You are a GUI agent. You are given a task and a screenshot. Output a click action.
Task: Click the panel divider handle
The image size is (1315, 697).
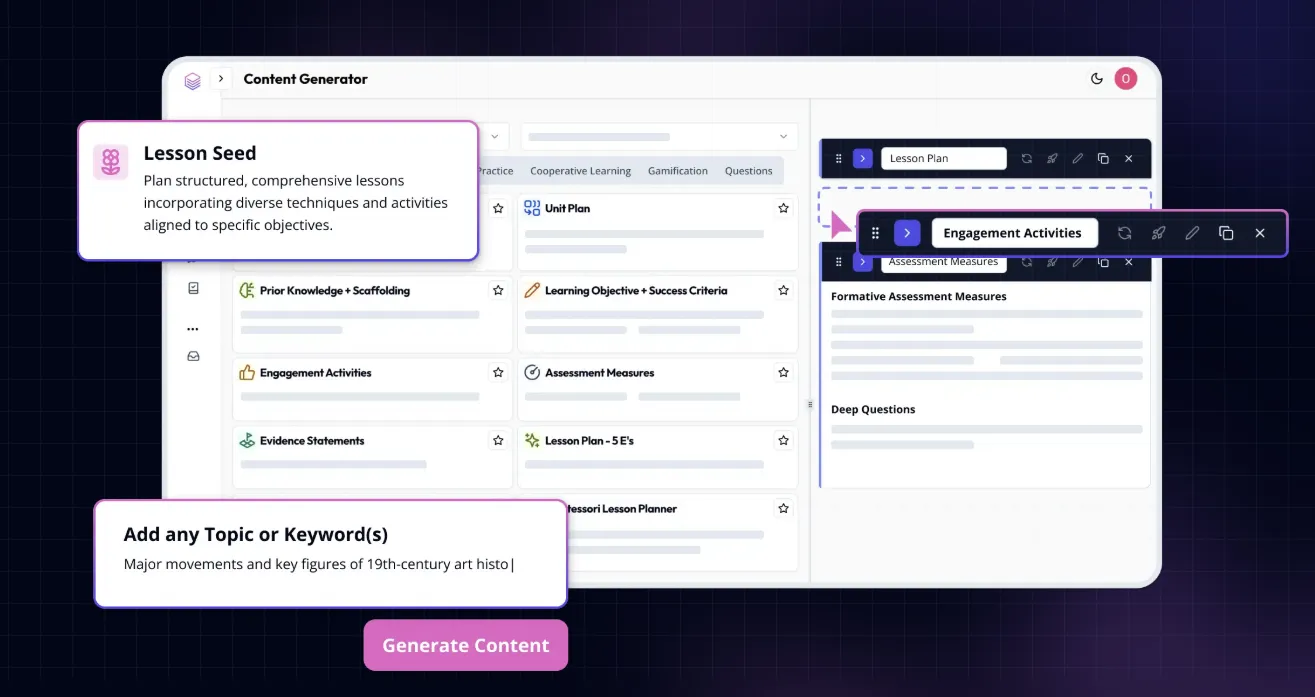point(811,404)
